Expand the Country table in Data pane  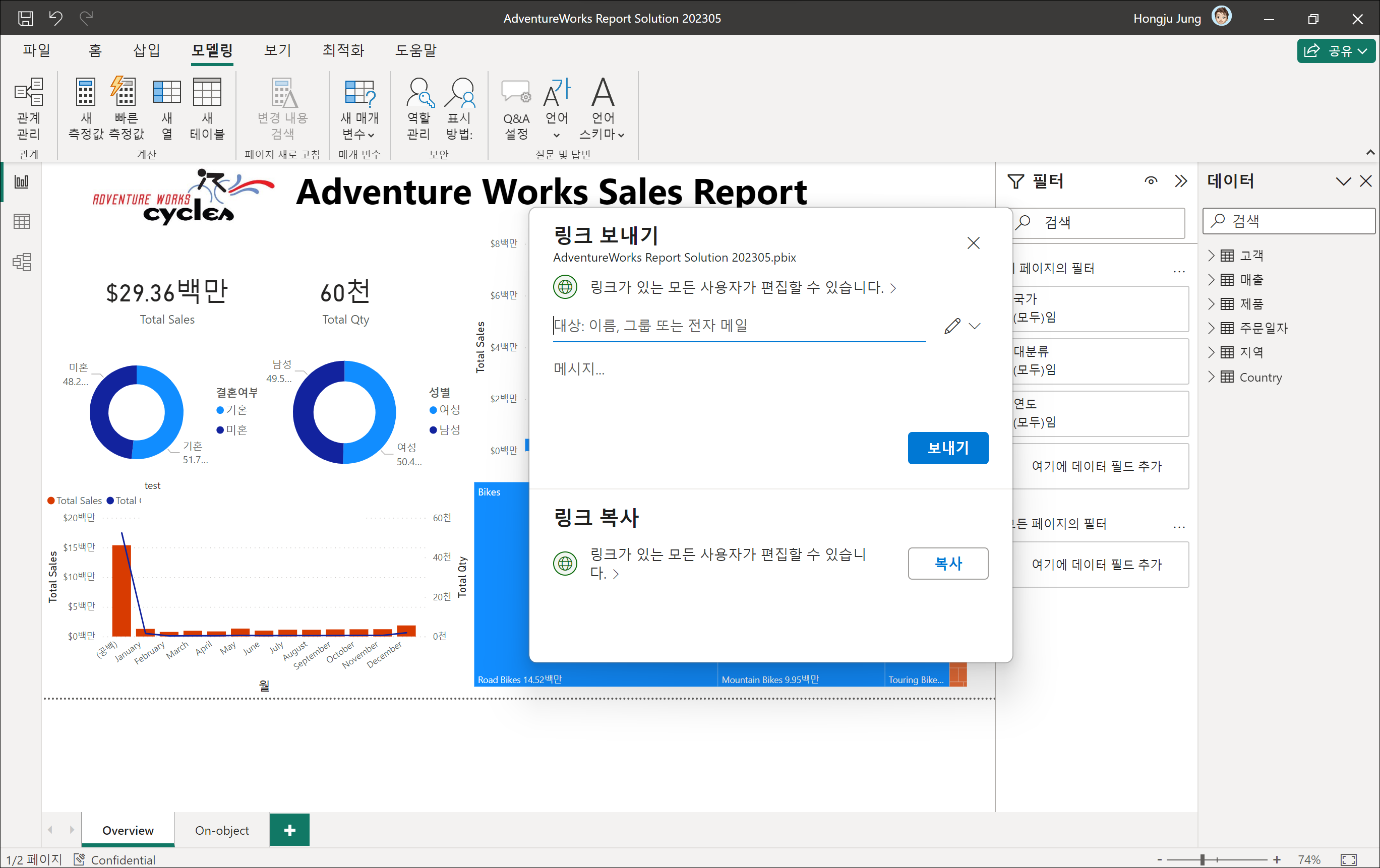[1211, 377]
